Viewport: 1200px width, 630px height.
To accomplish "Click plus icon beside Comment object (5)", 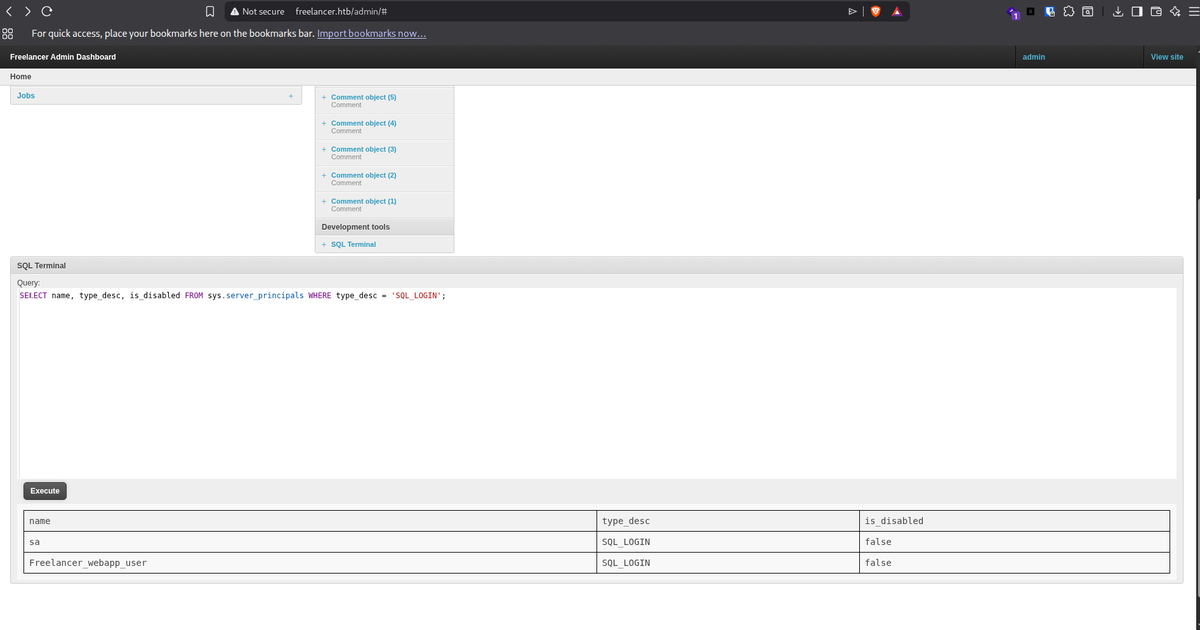I will [x=324, y=97].
